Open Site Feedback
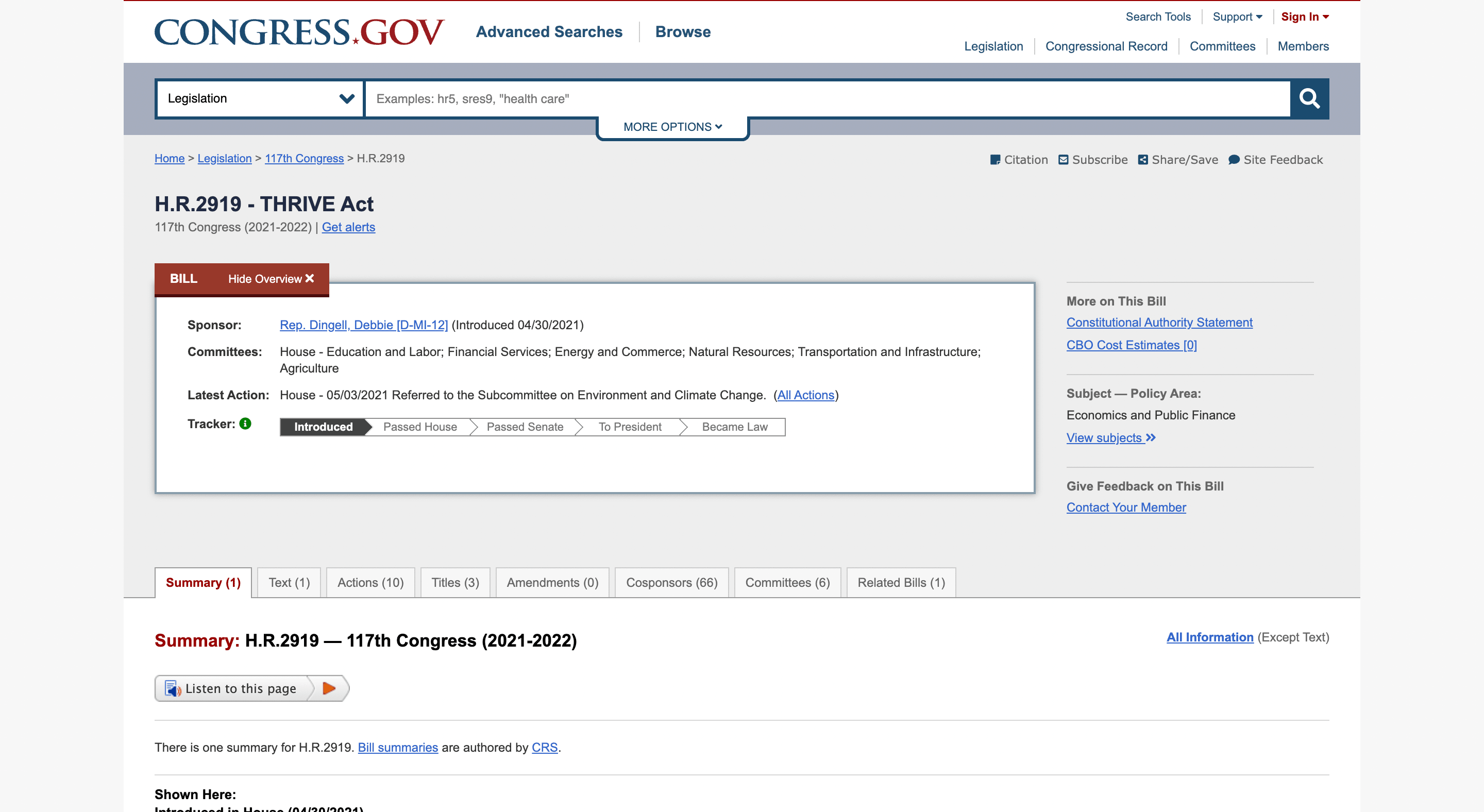This screenshot has height=812, width=1484. coord(1275,160)
